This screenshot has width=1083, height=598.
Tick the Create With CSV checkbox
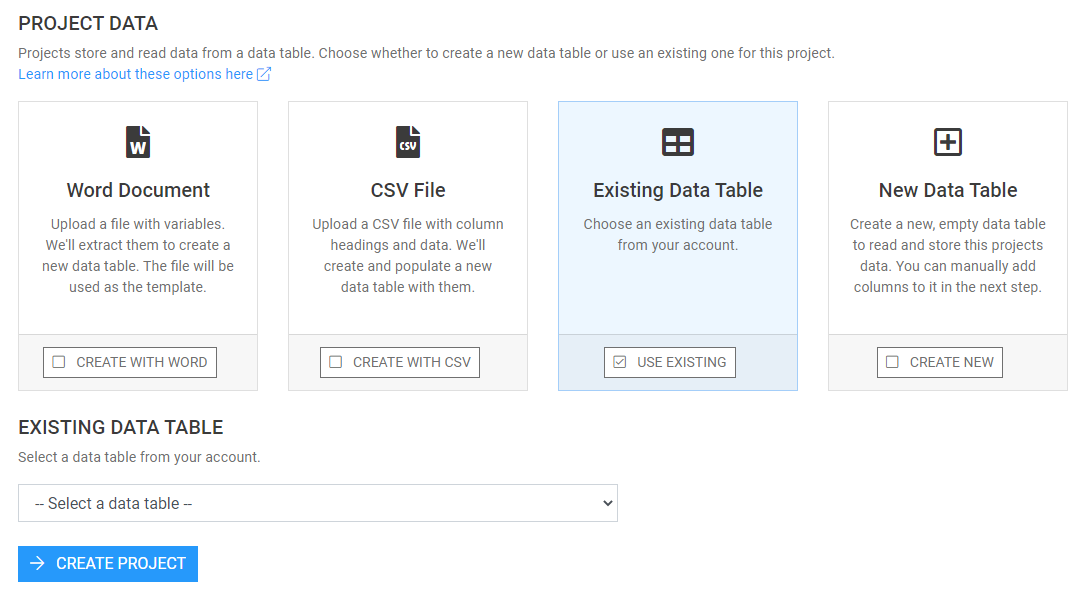click(336, 362)
